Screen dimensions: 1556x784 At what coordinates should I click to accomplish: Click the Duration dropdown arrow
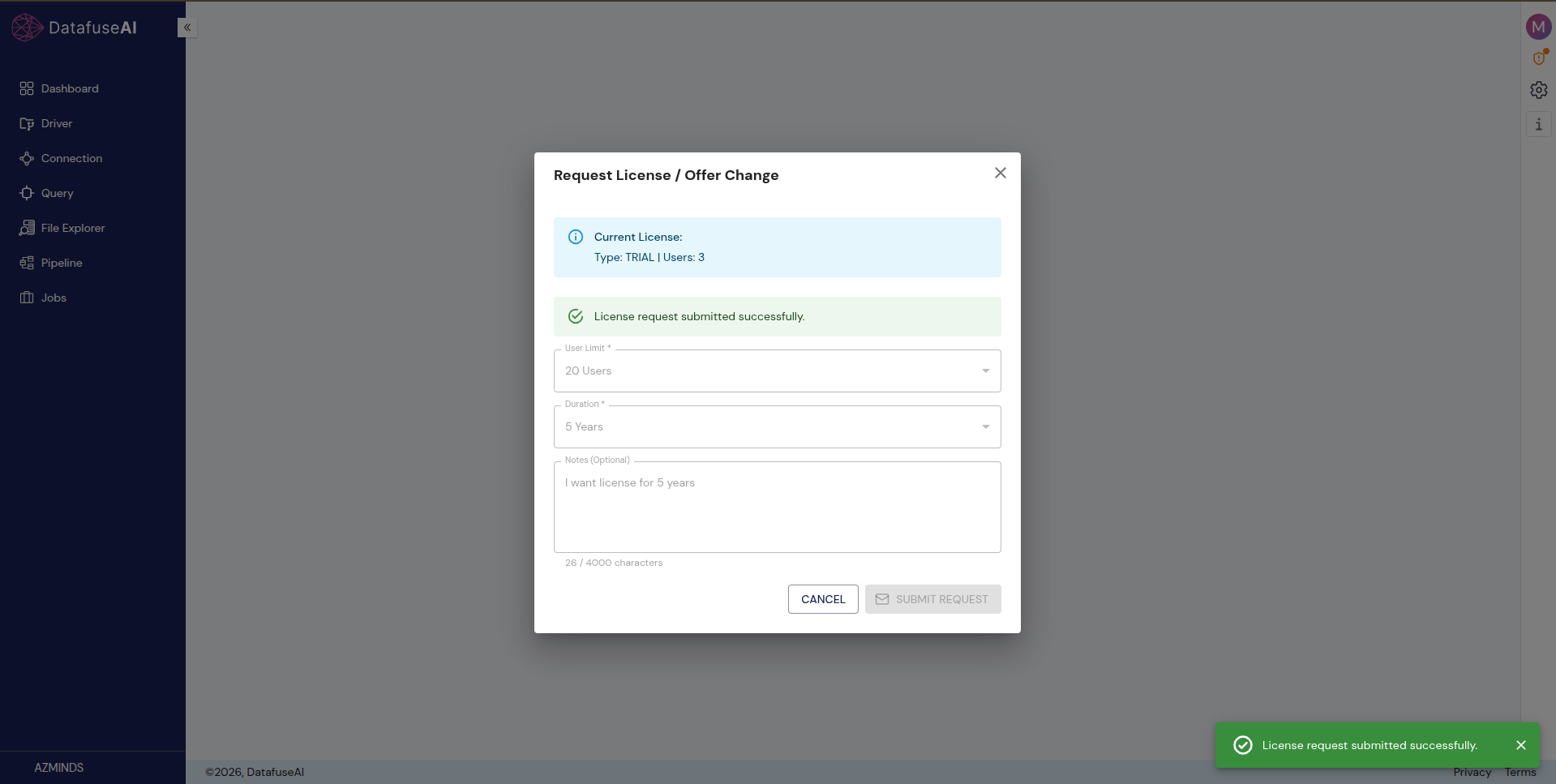point(986,426)
